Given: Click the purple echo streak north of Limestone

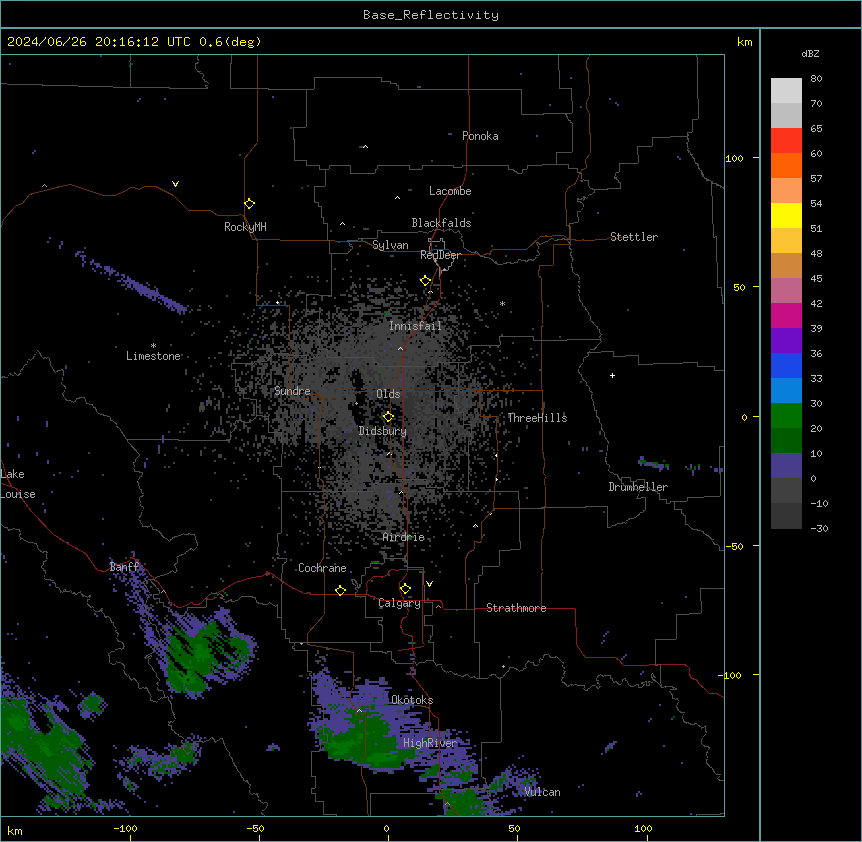Looking at the screenshot, I should [132, 283].
